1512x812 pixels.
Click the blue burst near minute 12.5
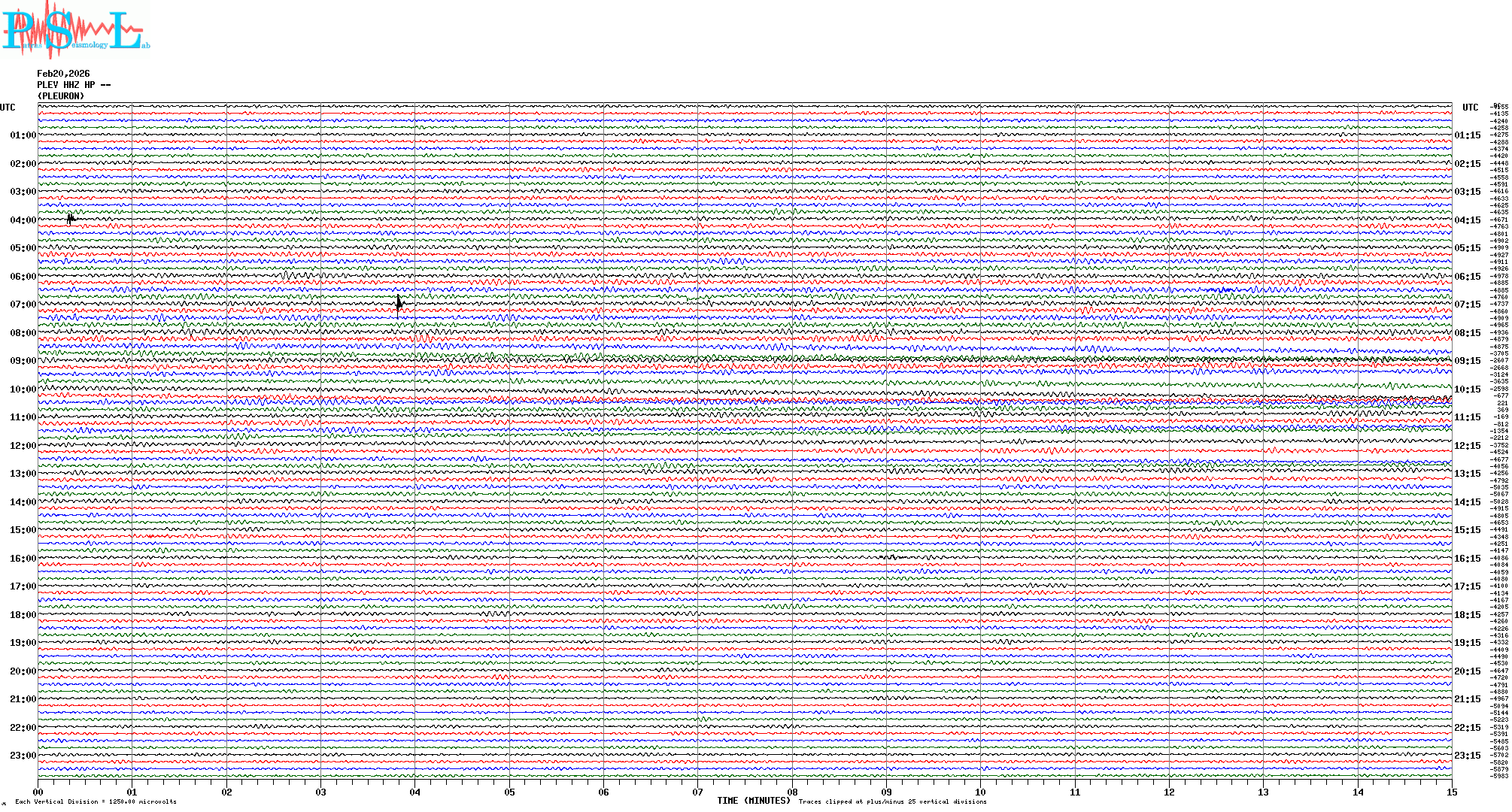tap(1219, 289)
